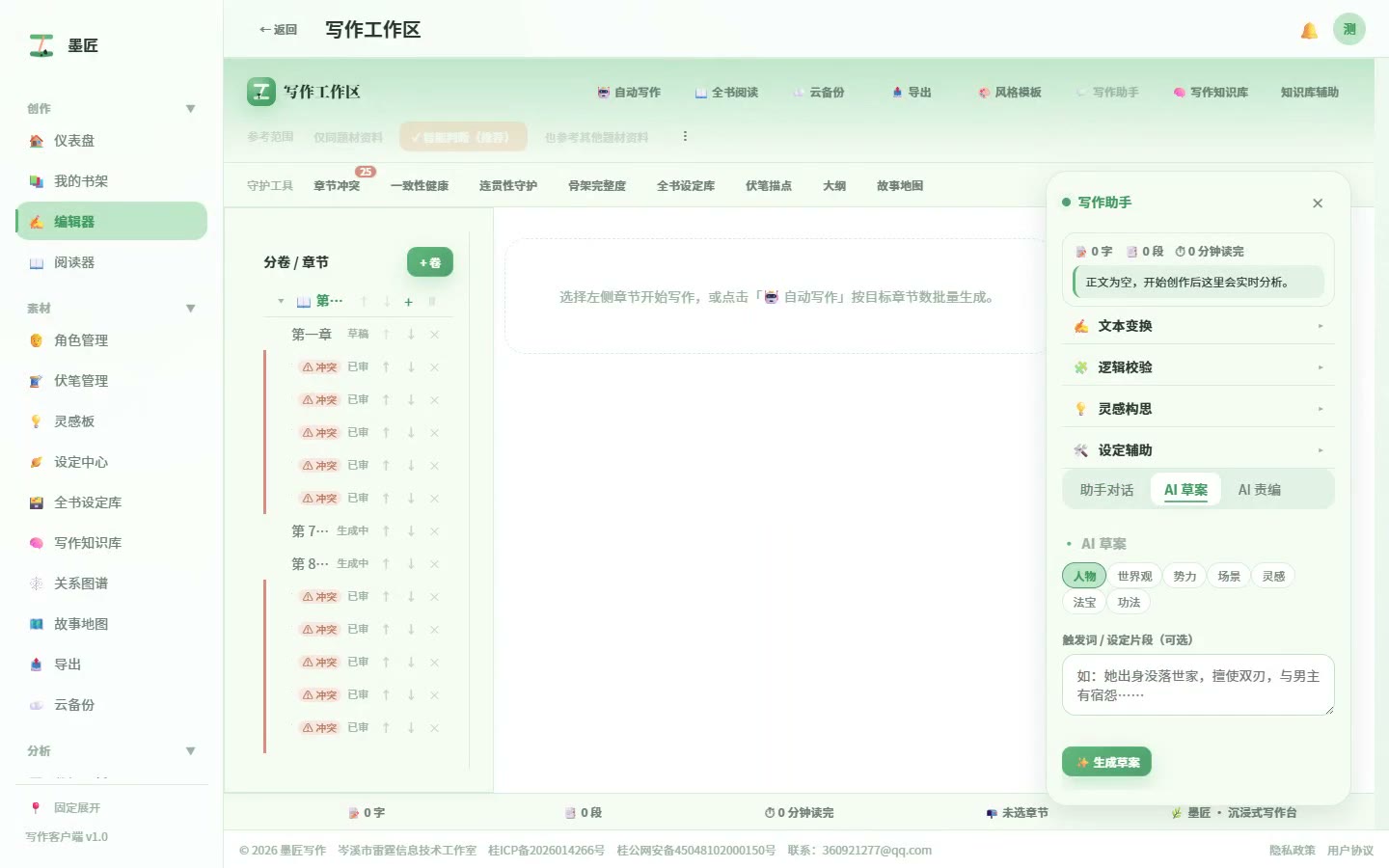The image size is (1389, 868).
Task: Open the 用户协议 footer link
Action: pyautogui.click(x=1350, y=851)
